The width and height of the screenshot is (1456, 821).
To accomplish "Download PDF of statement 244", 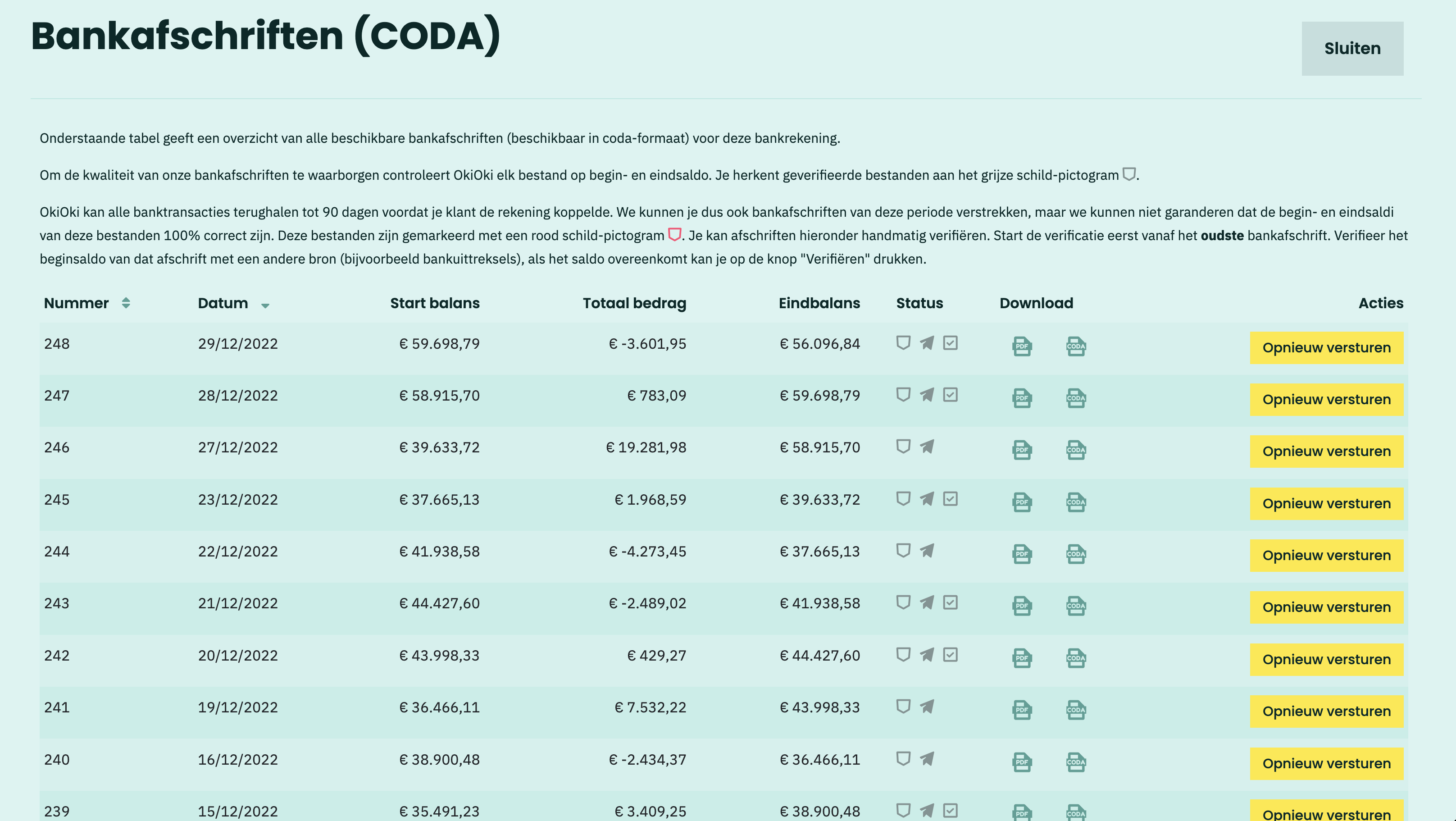I will pyautogui.click(x=1021, y=554).
